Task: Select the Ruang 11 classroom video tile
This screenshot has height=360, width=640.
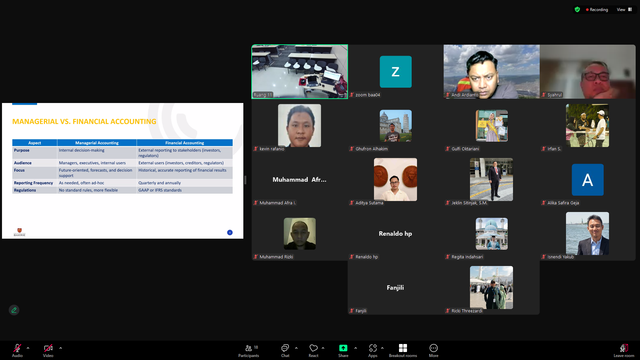Action: click(300, 71)
